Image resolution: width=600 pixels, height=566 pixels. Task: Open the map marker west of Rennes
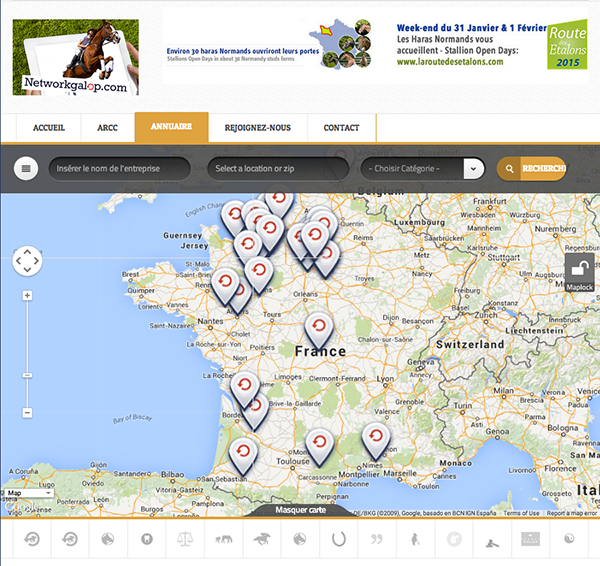coord(225,286)
